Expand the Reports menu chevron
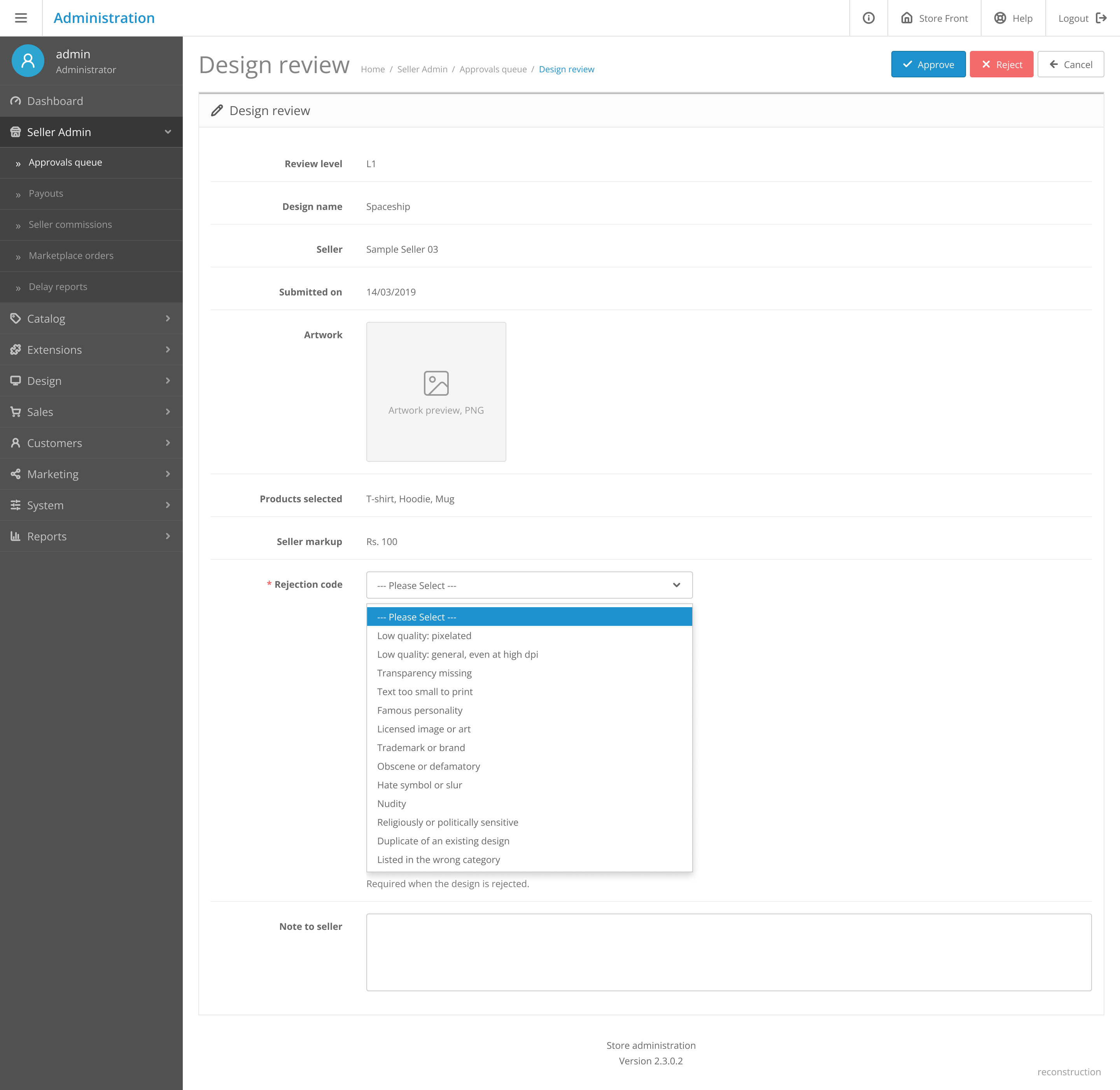The width and height of the screenshot is (1120, 1090). point(168,536)
